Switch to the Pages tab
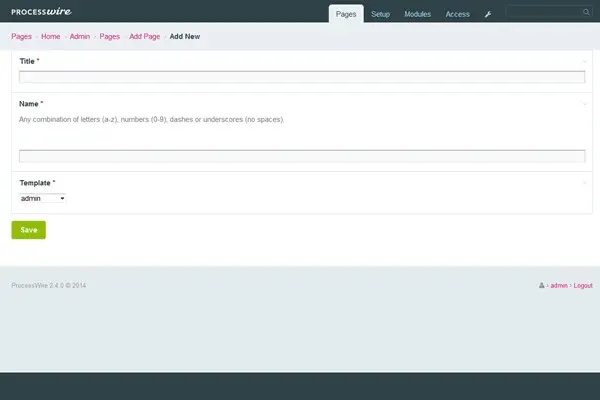Screen dimensions: 600x400 pos(346,14)
